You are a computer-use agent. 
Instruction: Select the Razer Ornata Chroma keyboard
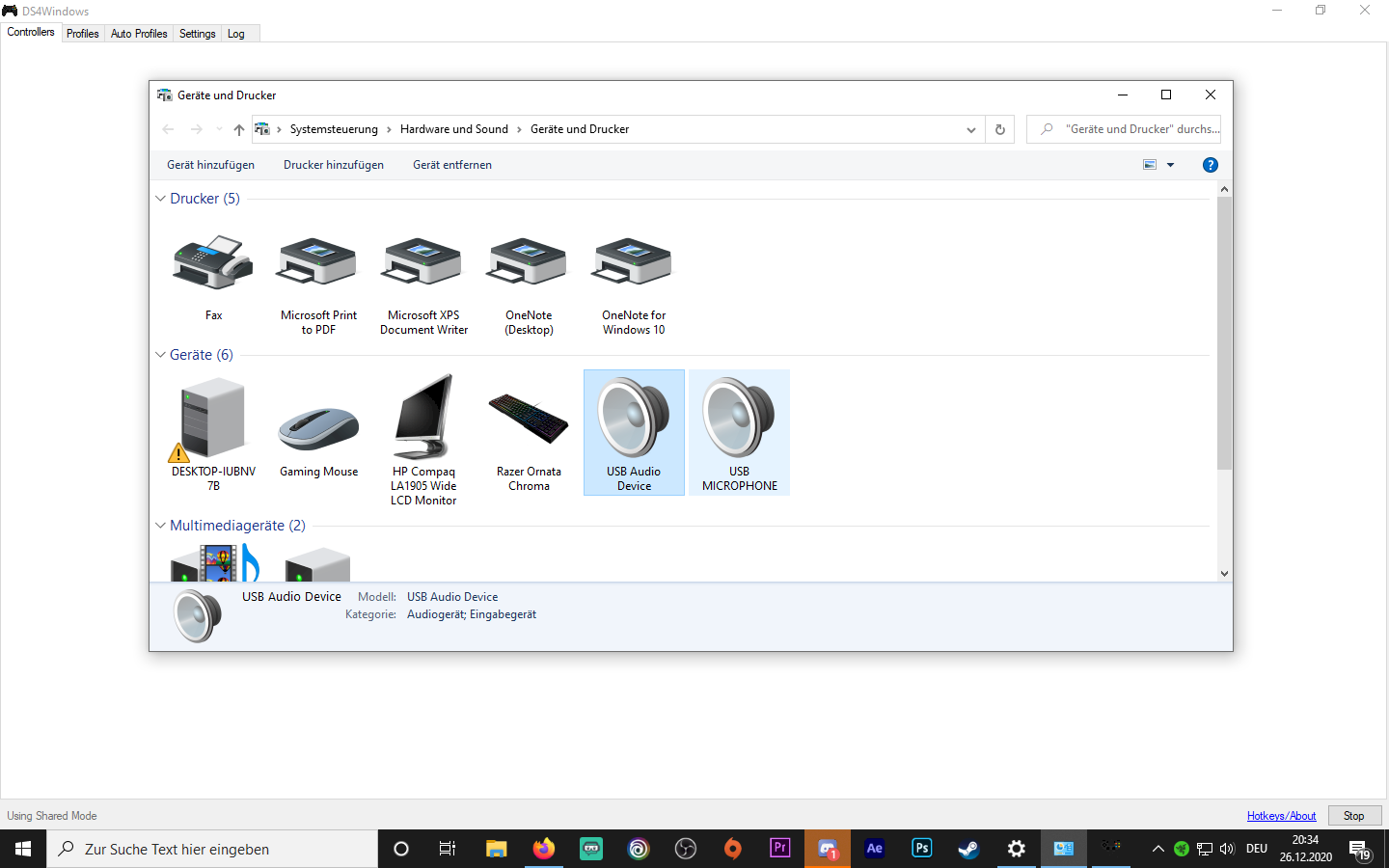pyautogui.click(x=529, y=433)
